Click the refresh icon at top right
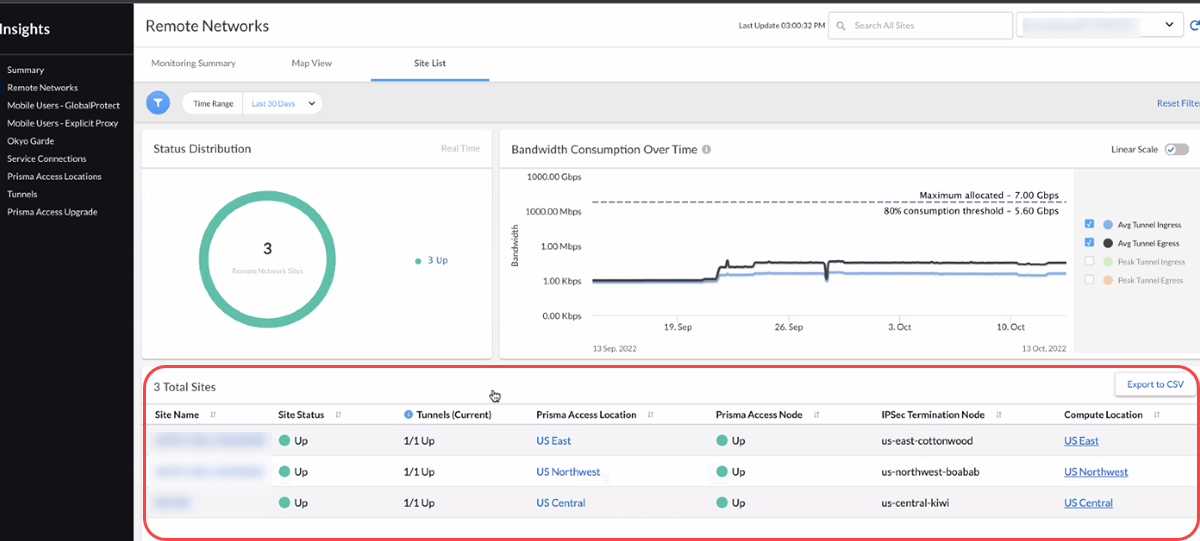Image resolution: width=1200 pixels, height=541 pixels. pos(1194,26)
